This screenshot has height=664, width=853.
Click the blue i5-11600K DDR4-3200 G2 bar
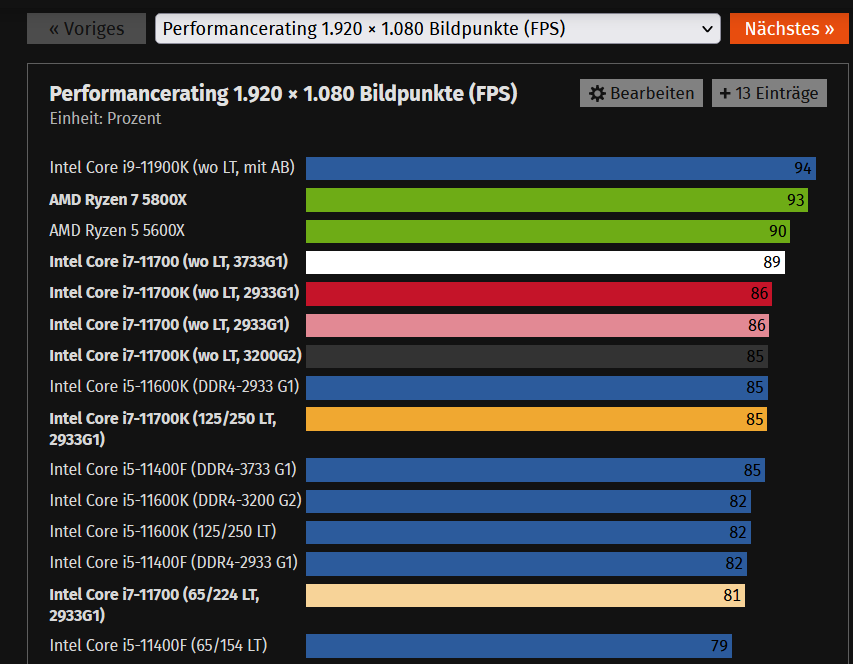pos(528,501)
